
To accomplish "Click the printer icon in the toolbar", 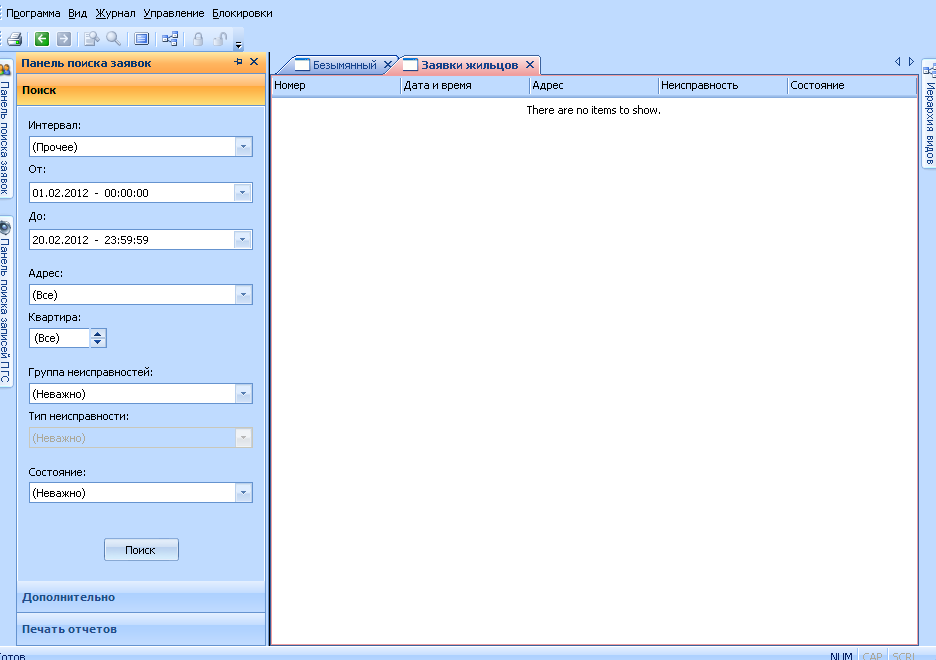I will 15,39.
